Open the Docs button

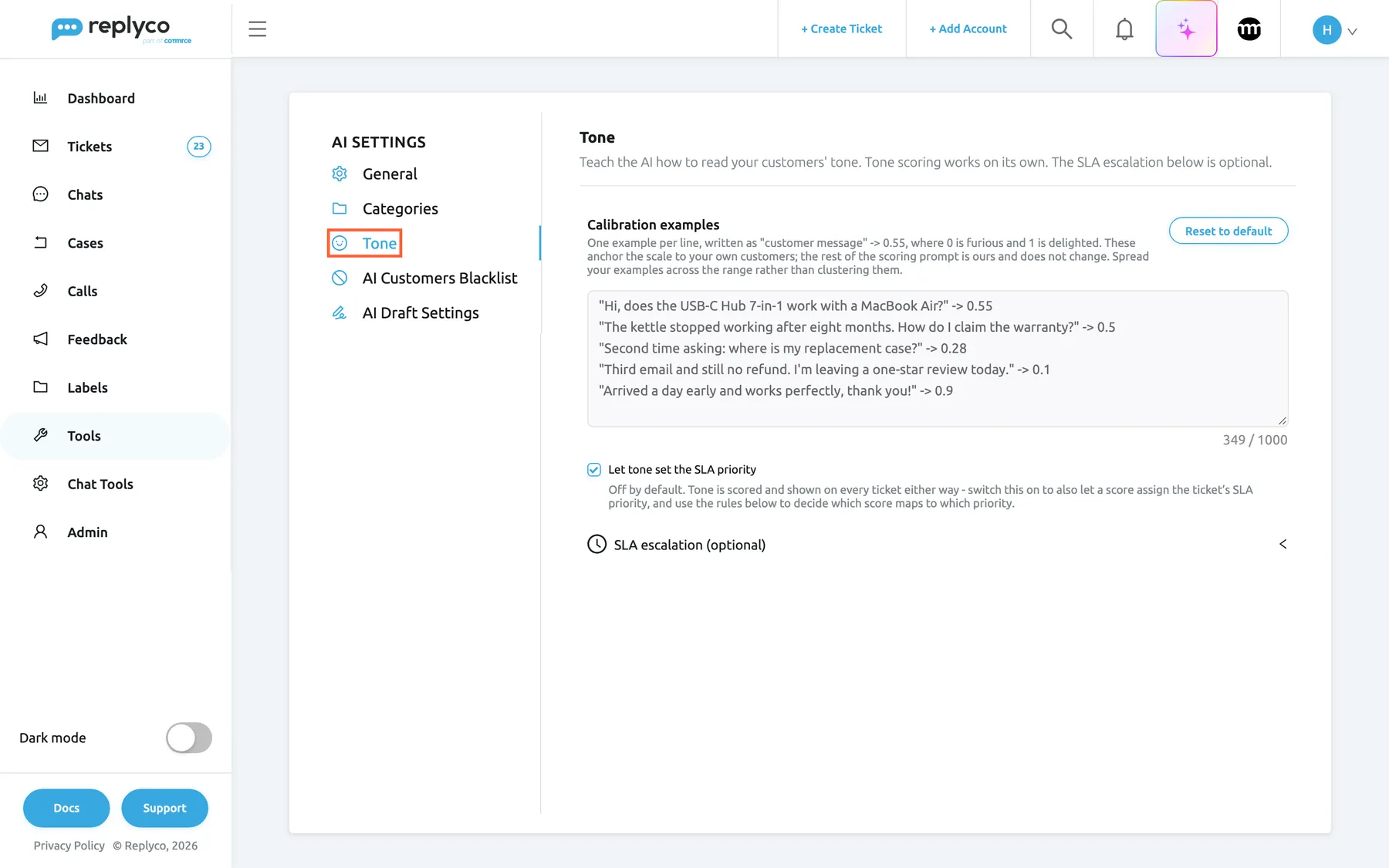66,808
